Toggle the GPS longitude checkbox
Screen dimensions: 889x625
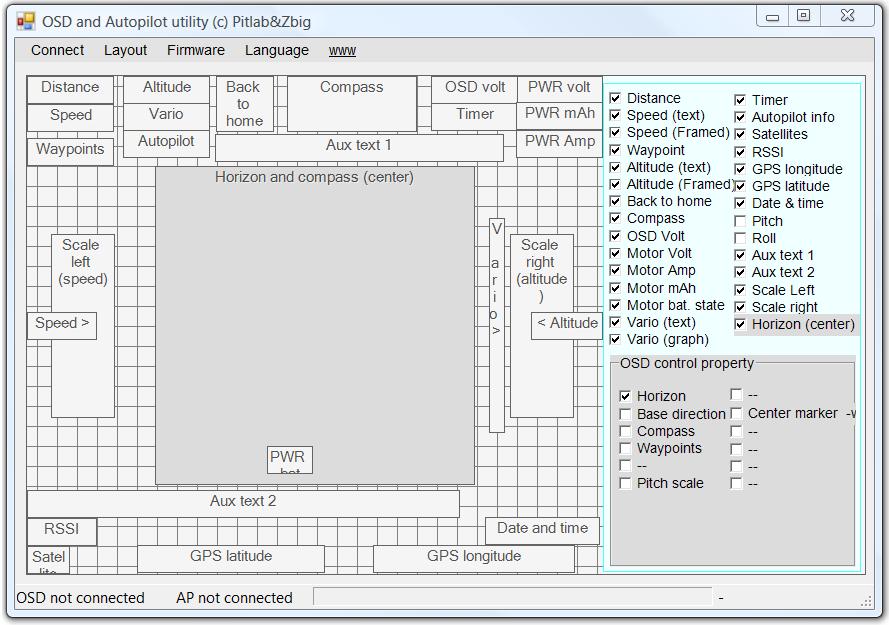[740, 169]
